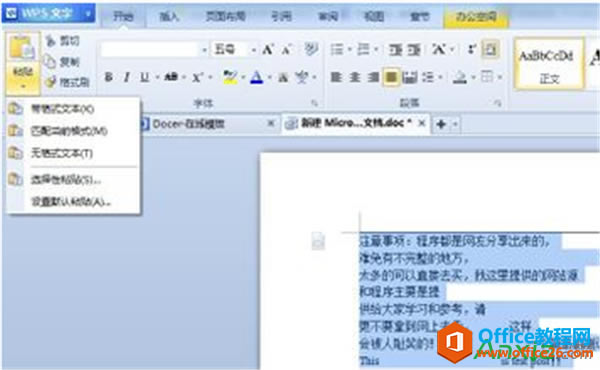Switch to the 开始 (Home) ribbon tab
Image resolution: width=600 pixels, height=370 pixels.
pyautogui.click(x=123, y=16)
